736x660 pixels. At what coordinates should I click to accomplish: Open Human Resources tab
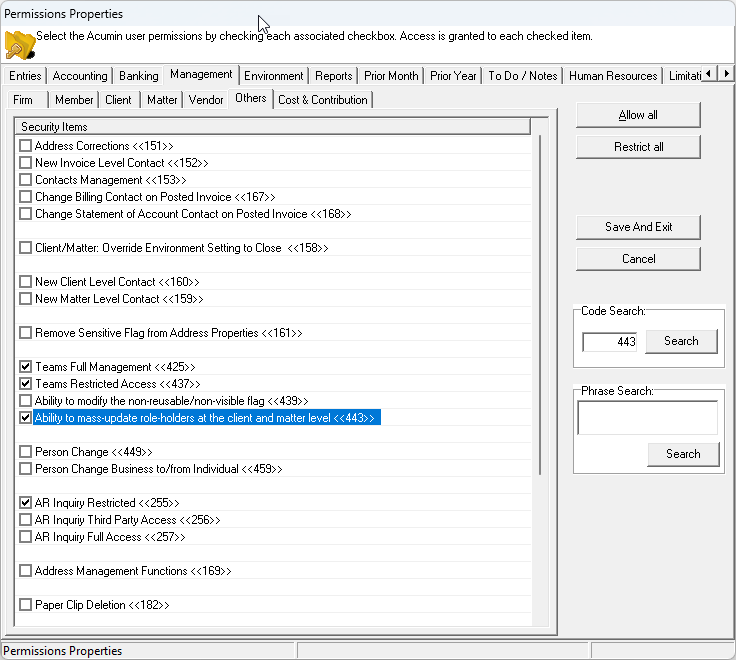click(613, 76)
